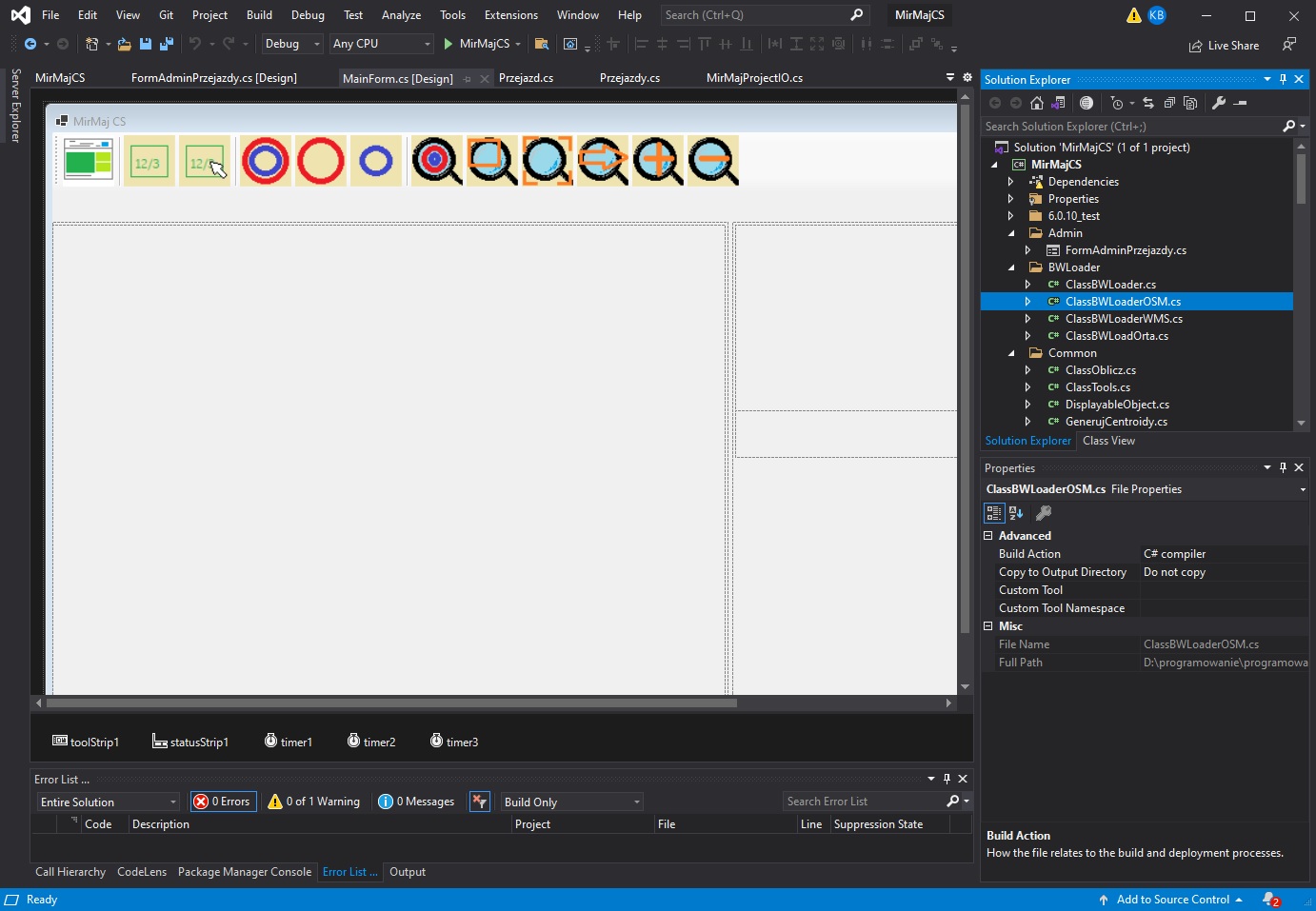Click Sync with Active Document arrows icon

[1148, 103]
